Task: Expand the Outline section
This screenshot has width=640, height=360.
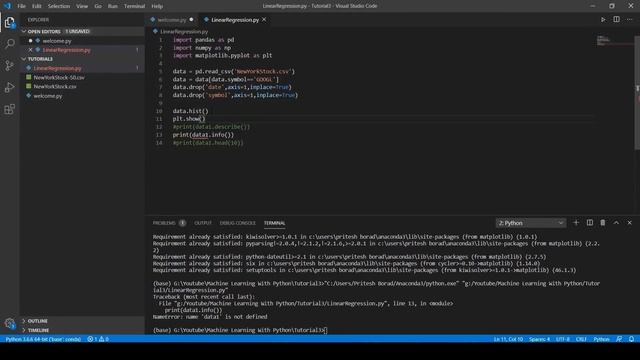Action: point(38,321)
